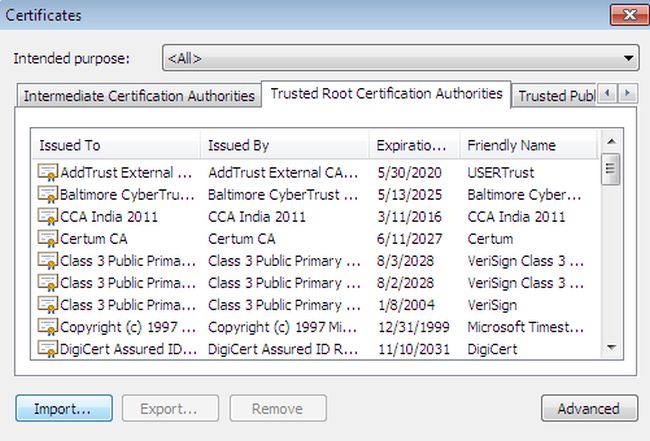Close the Certificates dialog
This screenshot has width=650, height=441.
(630, 15)
